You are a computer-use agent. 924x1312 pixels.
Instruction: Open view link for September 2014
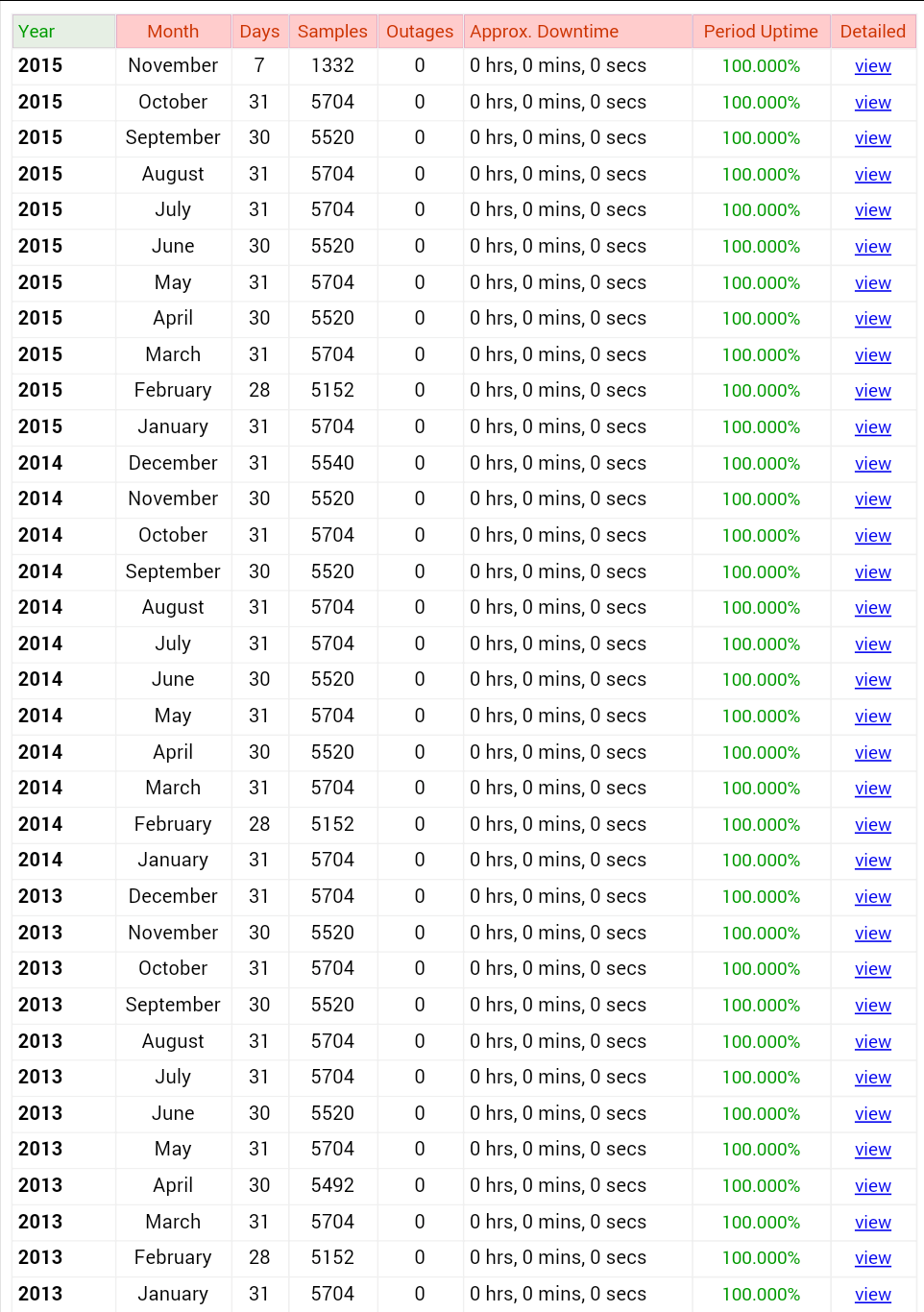[x=872, y=572]
